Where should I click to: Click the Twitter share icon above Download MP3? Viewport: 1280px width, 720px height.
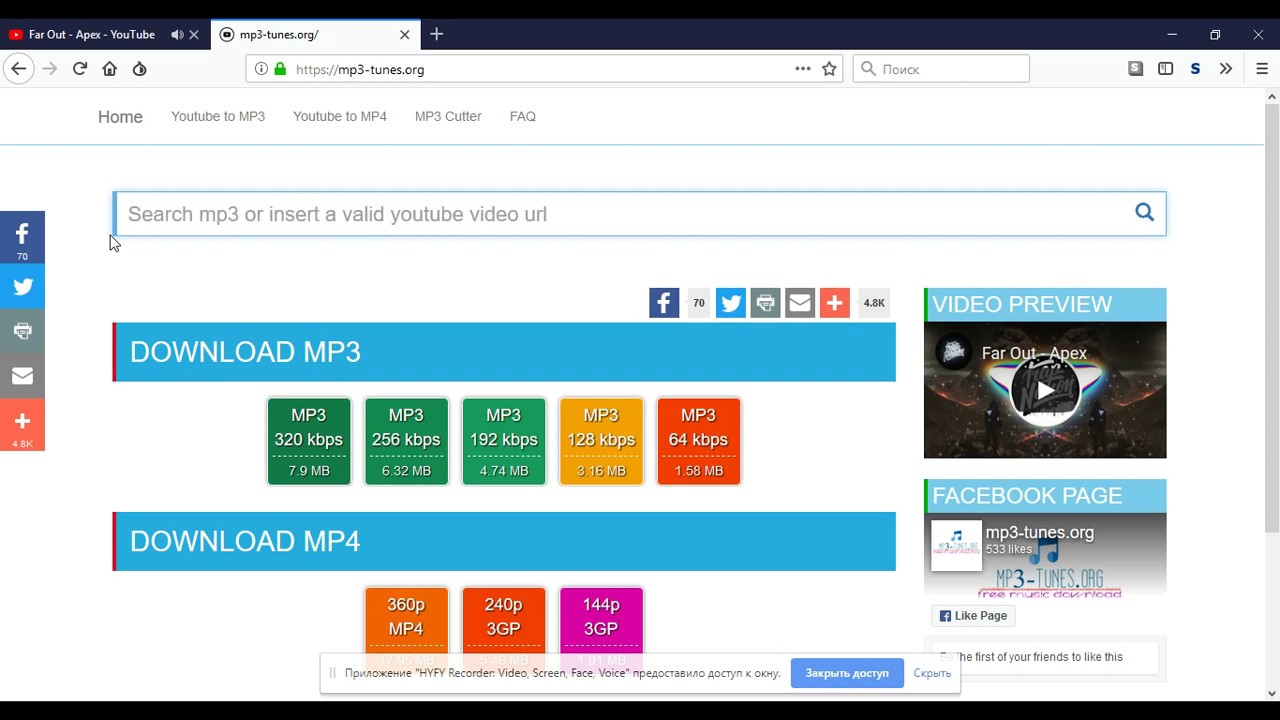pos(731,303)
